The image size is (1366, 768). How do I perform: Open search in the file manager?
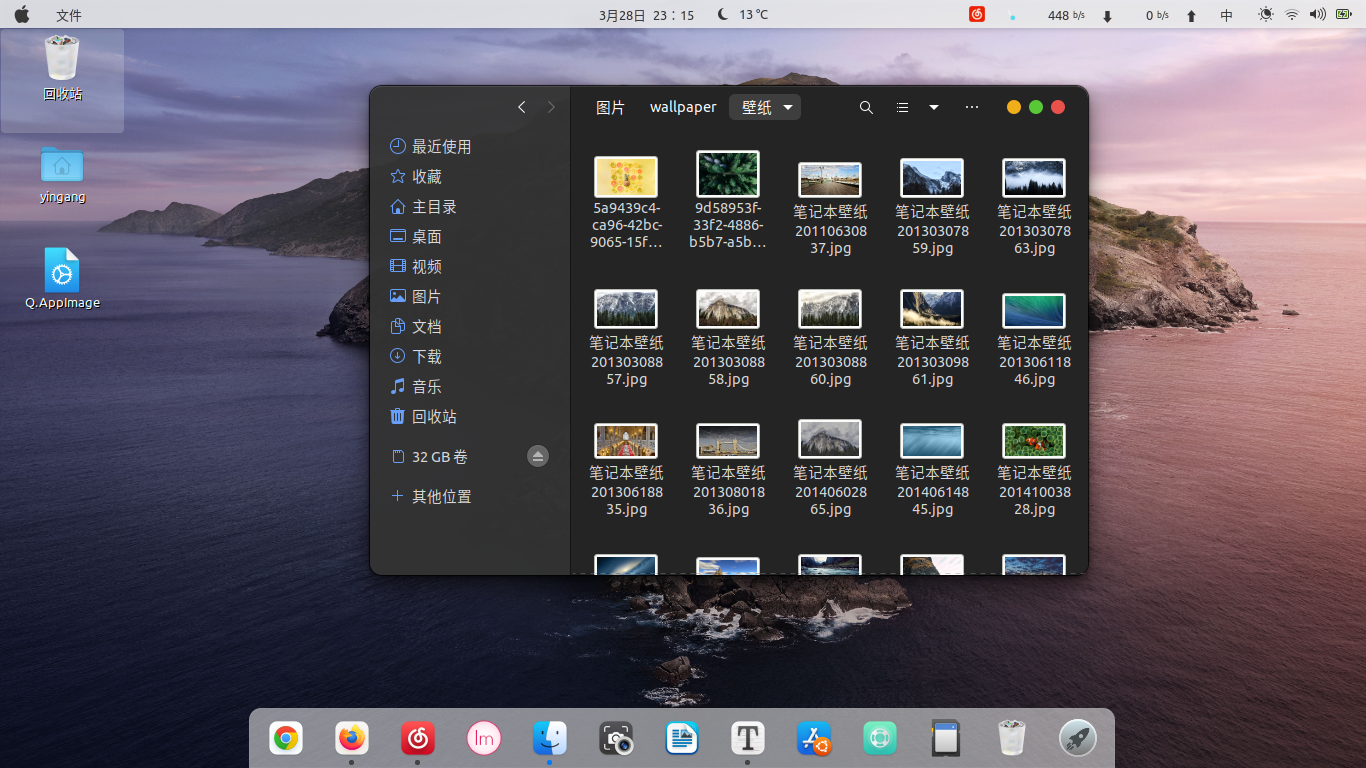866,107
